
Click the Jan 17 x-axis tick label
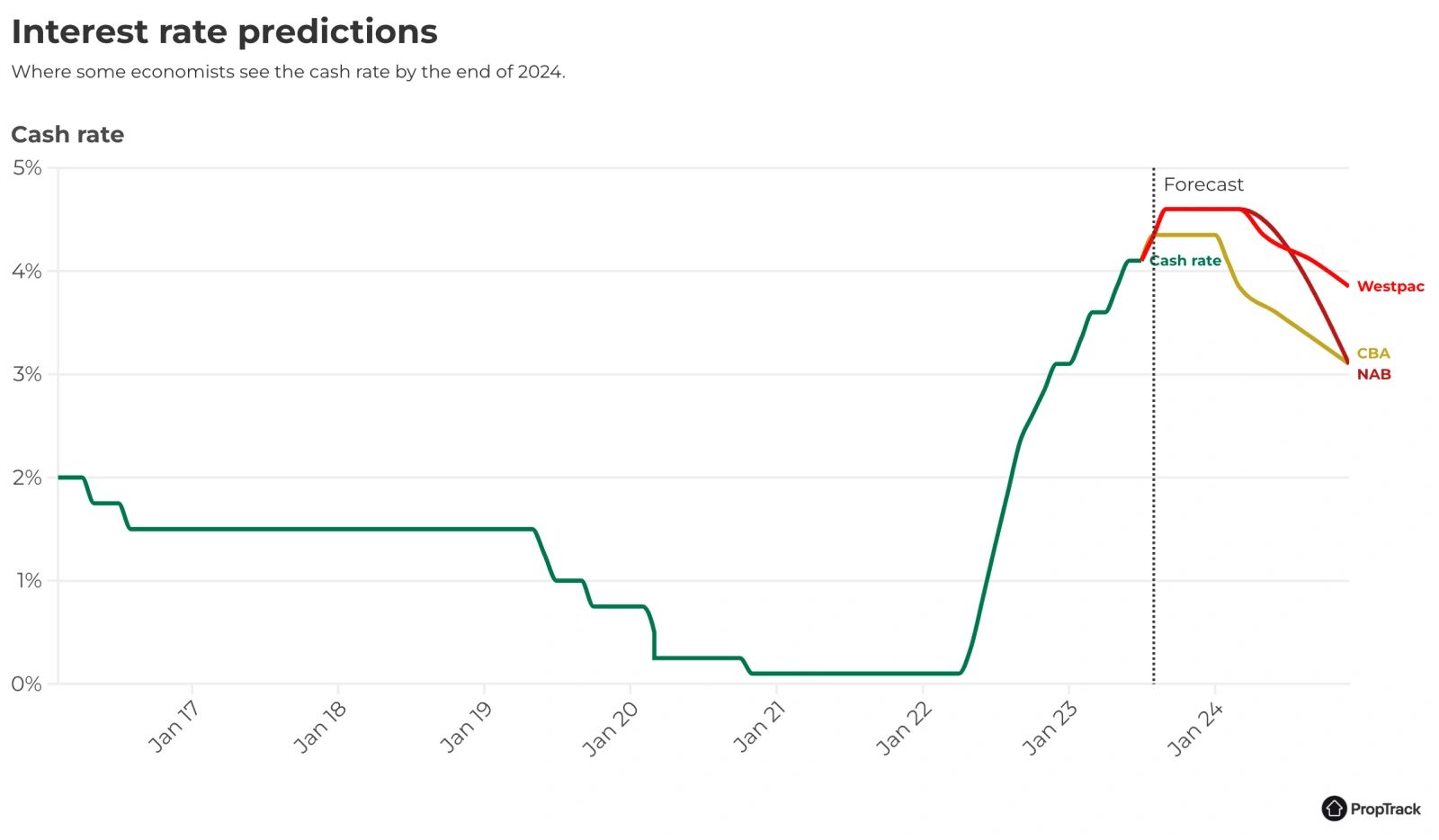(174, 726)
